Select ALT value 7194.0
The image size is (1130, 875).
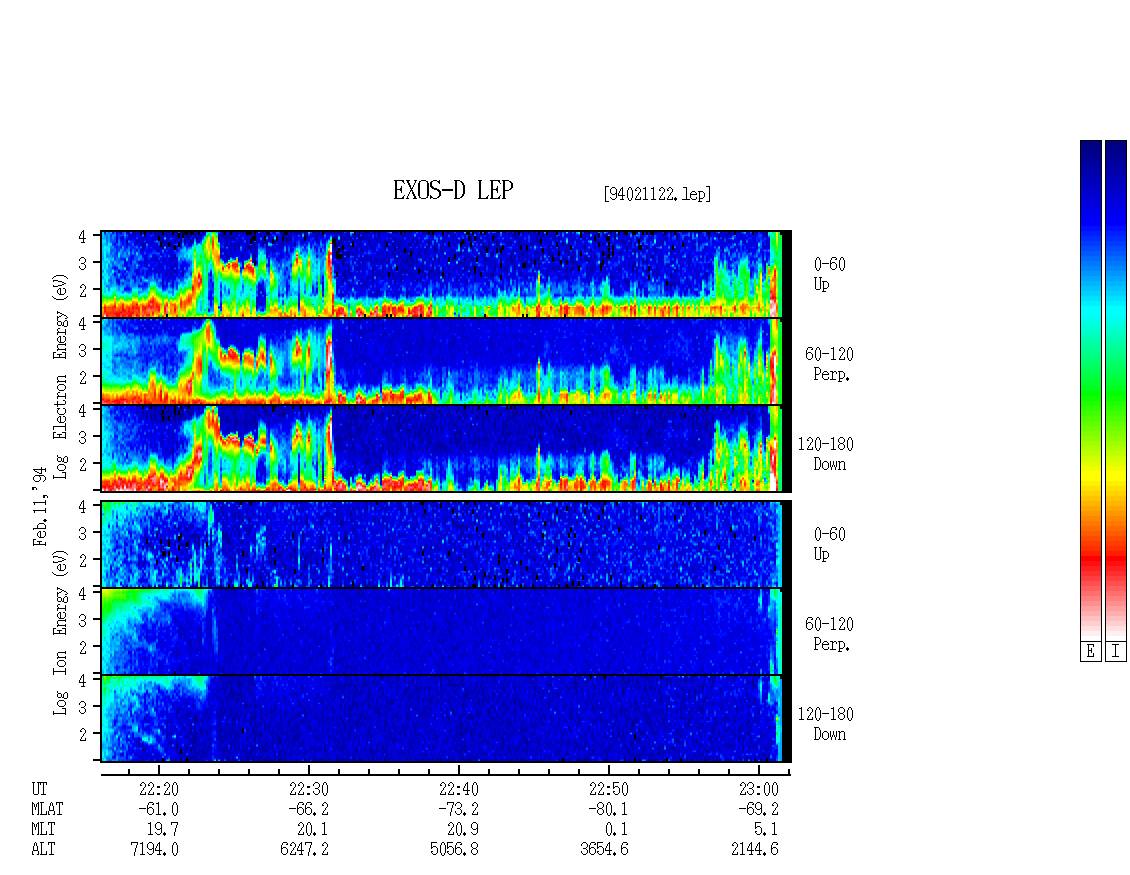pos(154,850)
